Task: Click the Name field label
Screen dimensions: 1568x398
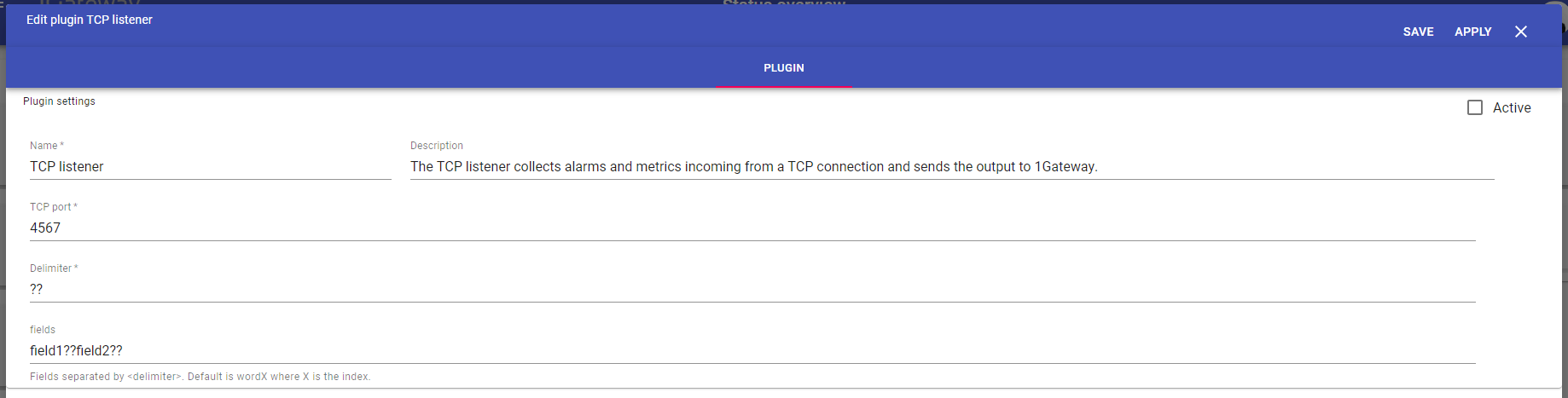Action: tap(44, 146)
